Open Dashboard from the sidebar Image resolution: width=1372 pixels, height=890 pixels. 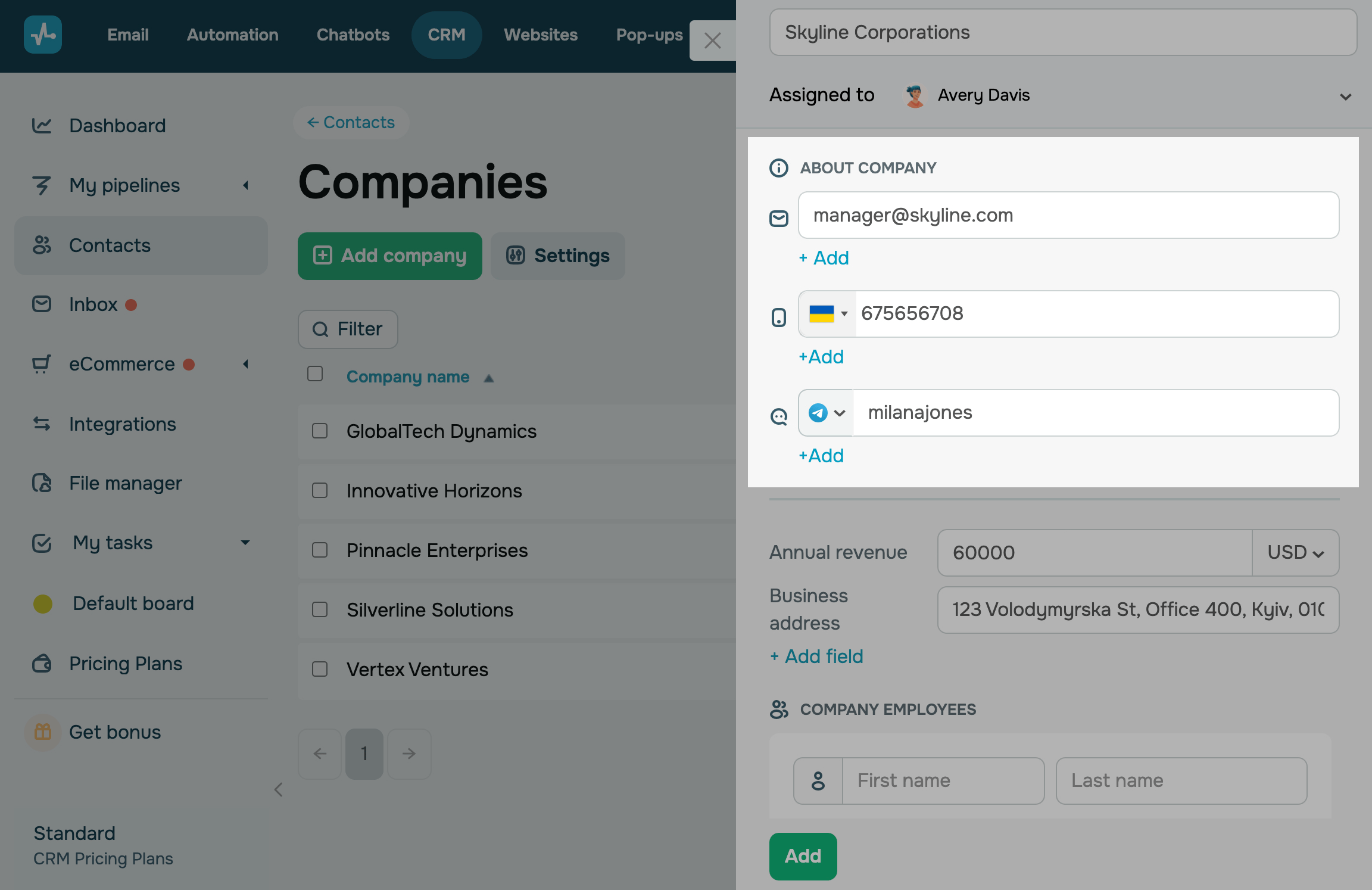pyautogui.click(x=117, y=126)
